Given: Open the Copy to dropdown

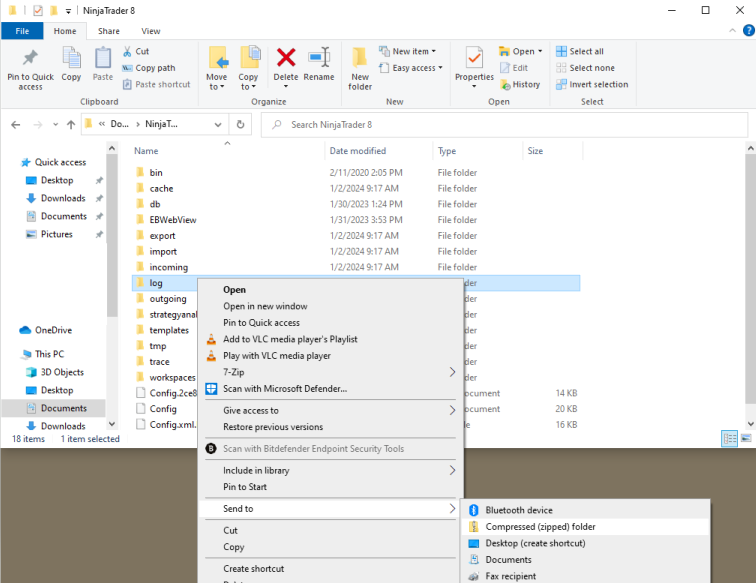Looking at the screenshot, I should [248, 68].
